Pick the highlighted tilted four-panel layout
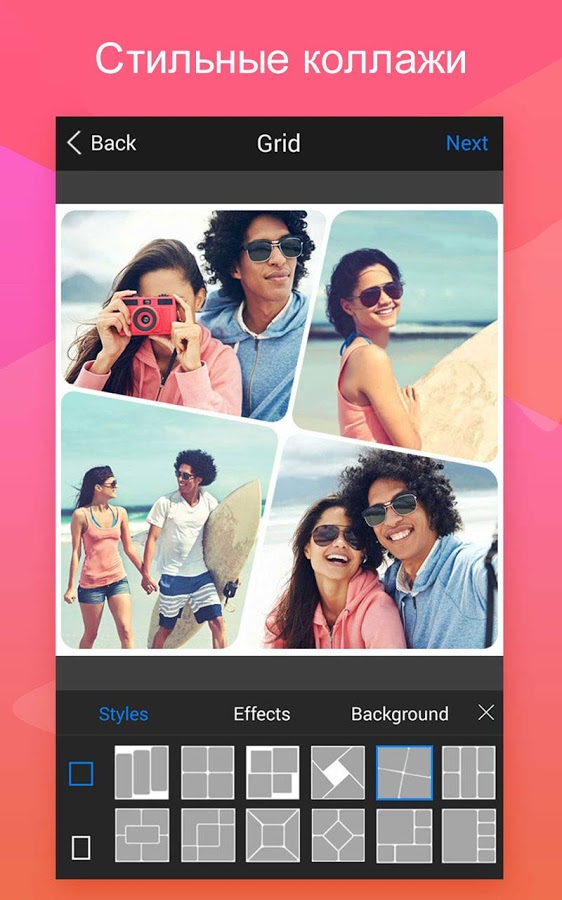The image size is (562, 900). (404, 772)
